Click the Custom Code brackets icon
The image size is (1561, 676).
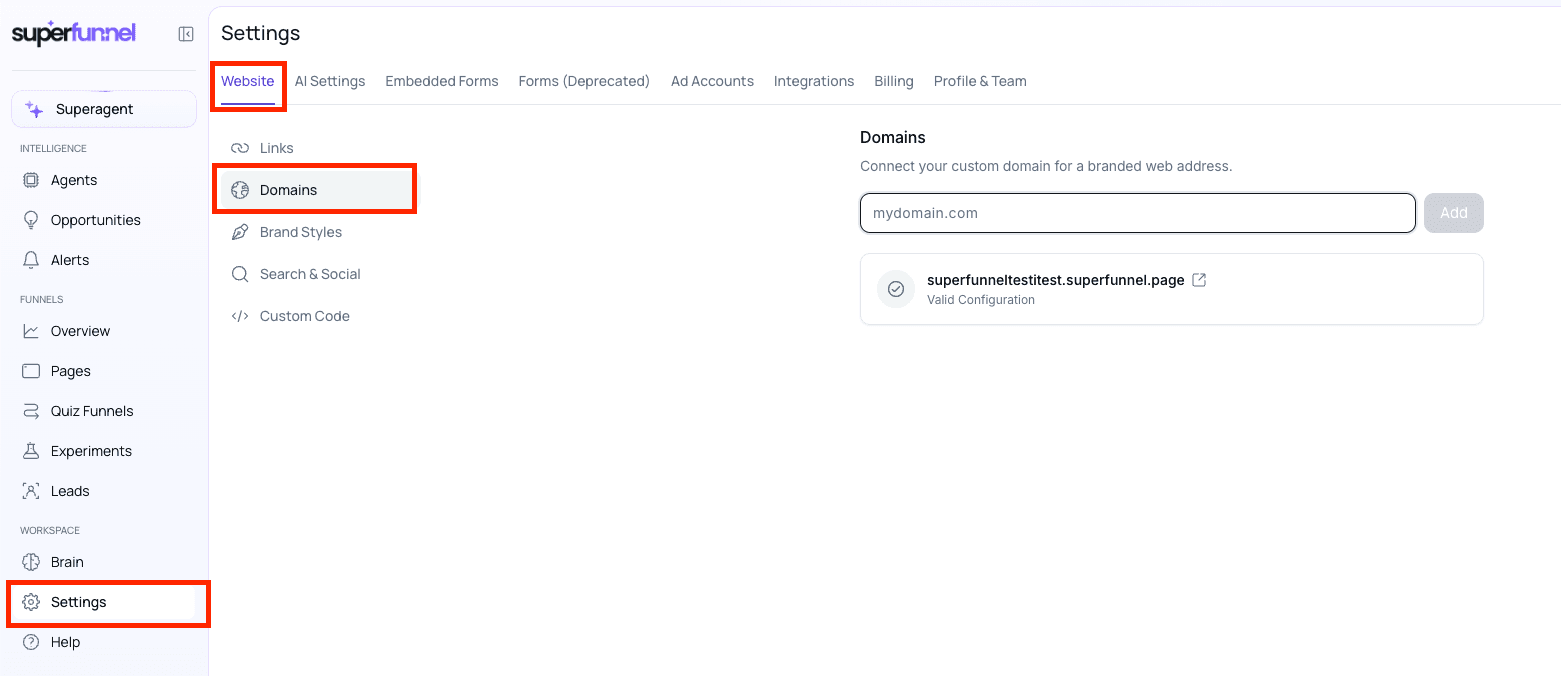tap(240, 316)
